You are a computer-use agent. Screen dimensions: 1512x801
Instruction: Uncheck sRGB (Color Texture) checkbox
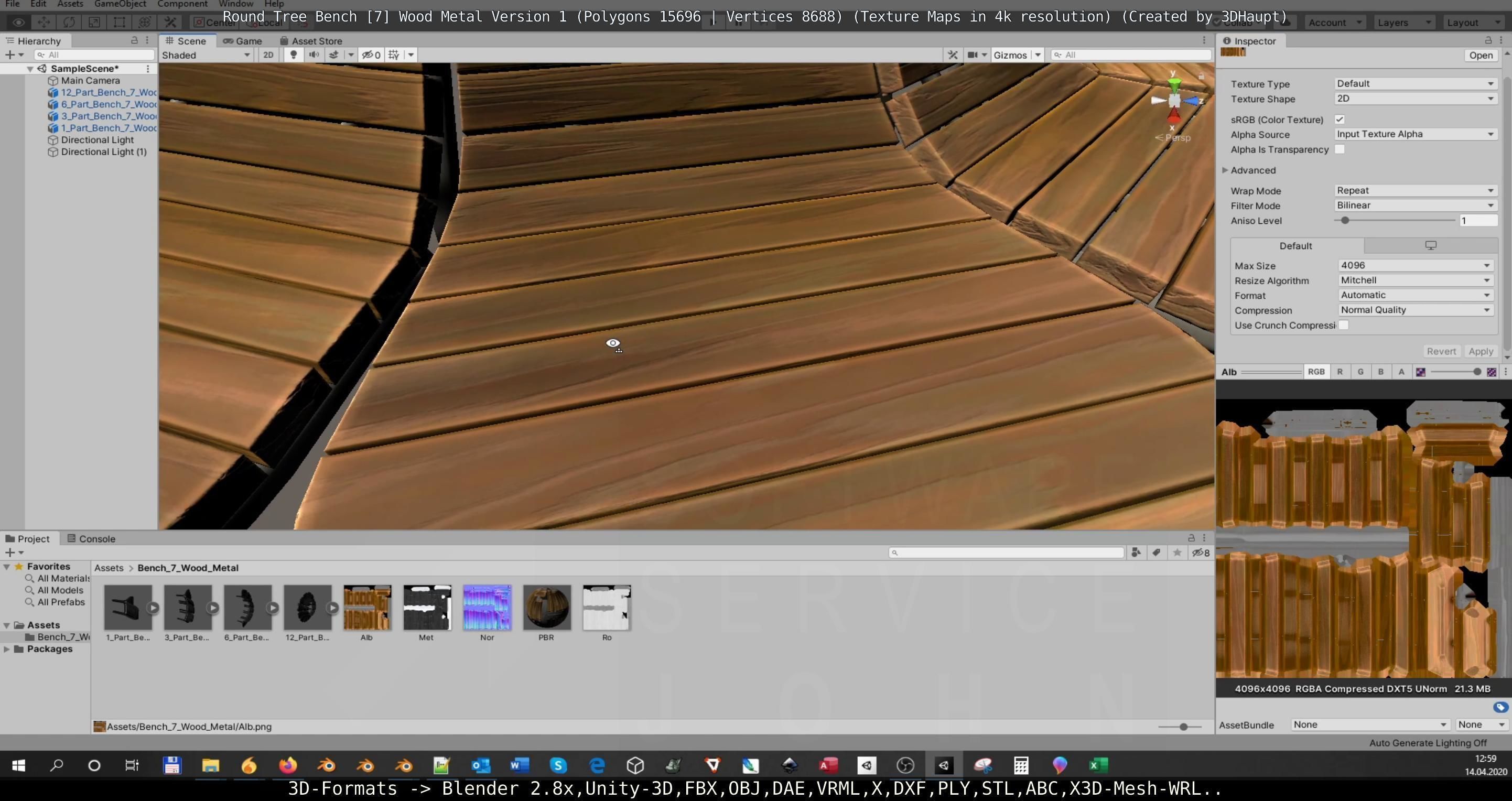[x=1340, y=119]
